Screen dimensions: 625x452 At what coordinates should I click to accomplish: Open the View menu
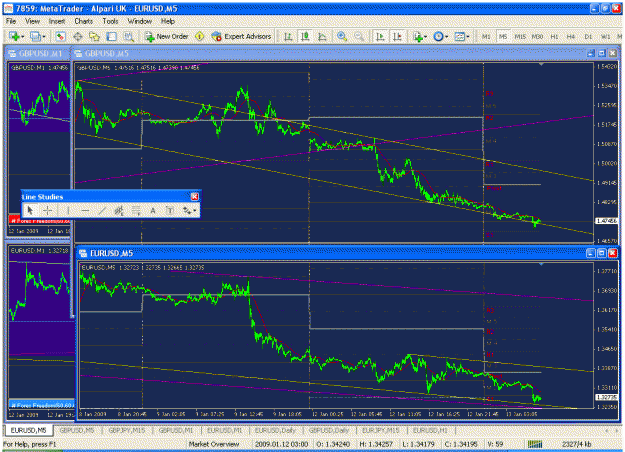pyautogui.click(x=32, y=21)
